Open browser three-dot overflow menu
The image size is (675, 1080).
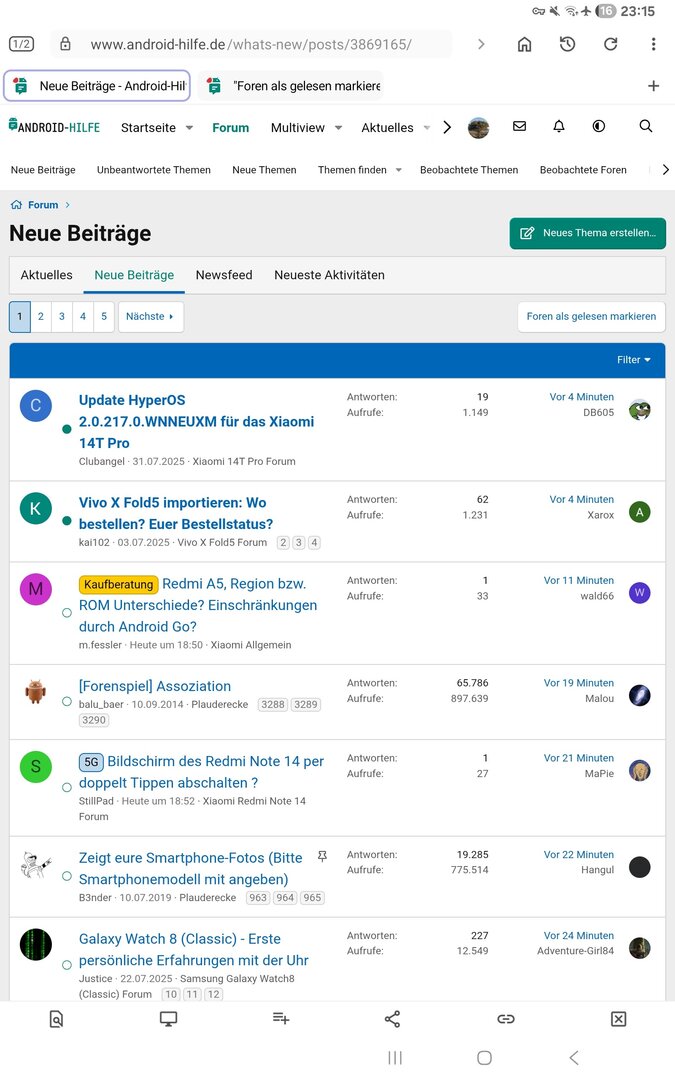653,44
